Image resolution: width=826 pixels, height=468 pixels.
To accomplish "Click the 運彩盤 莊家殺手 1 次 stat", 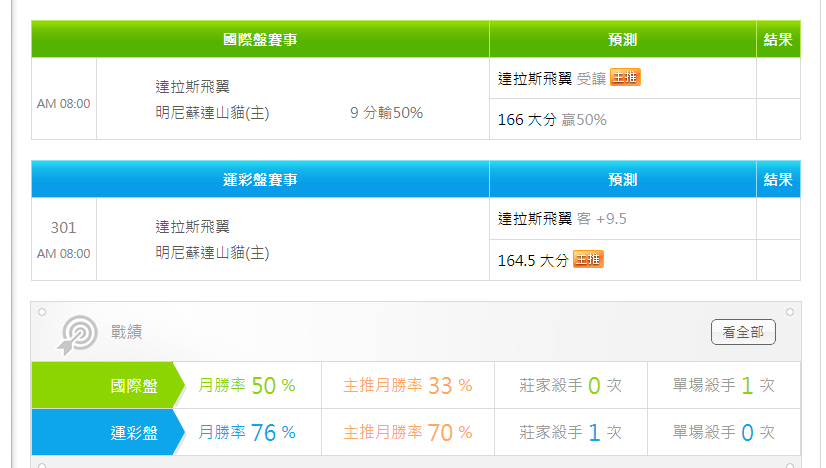I will pyautogui.click(x=570, y=433).
